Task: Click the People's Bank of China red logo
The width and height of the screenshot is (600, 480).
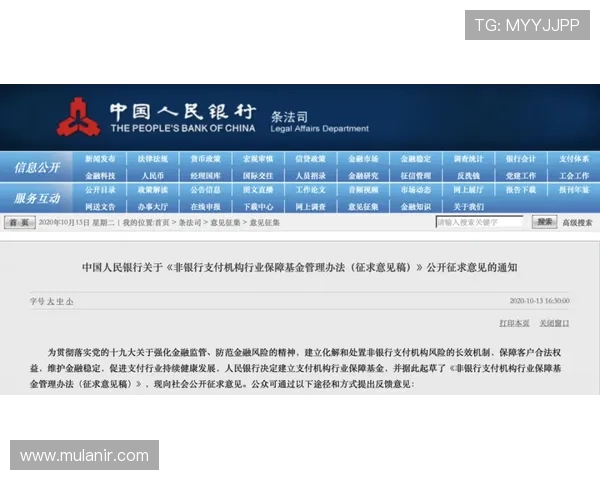Action: [x=79, y=117]
